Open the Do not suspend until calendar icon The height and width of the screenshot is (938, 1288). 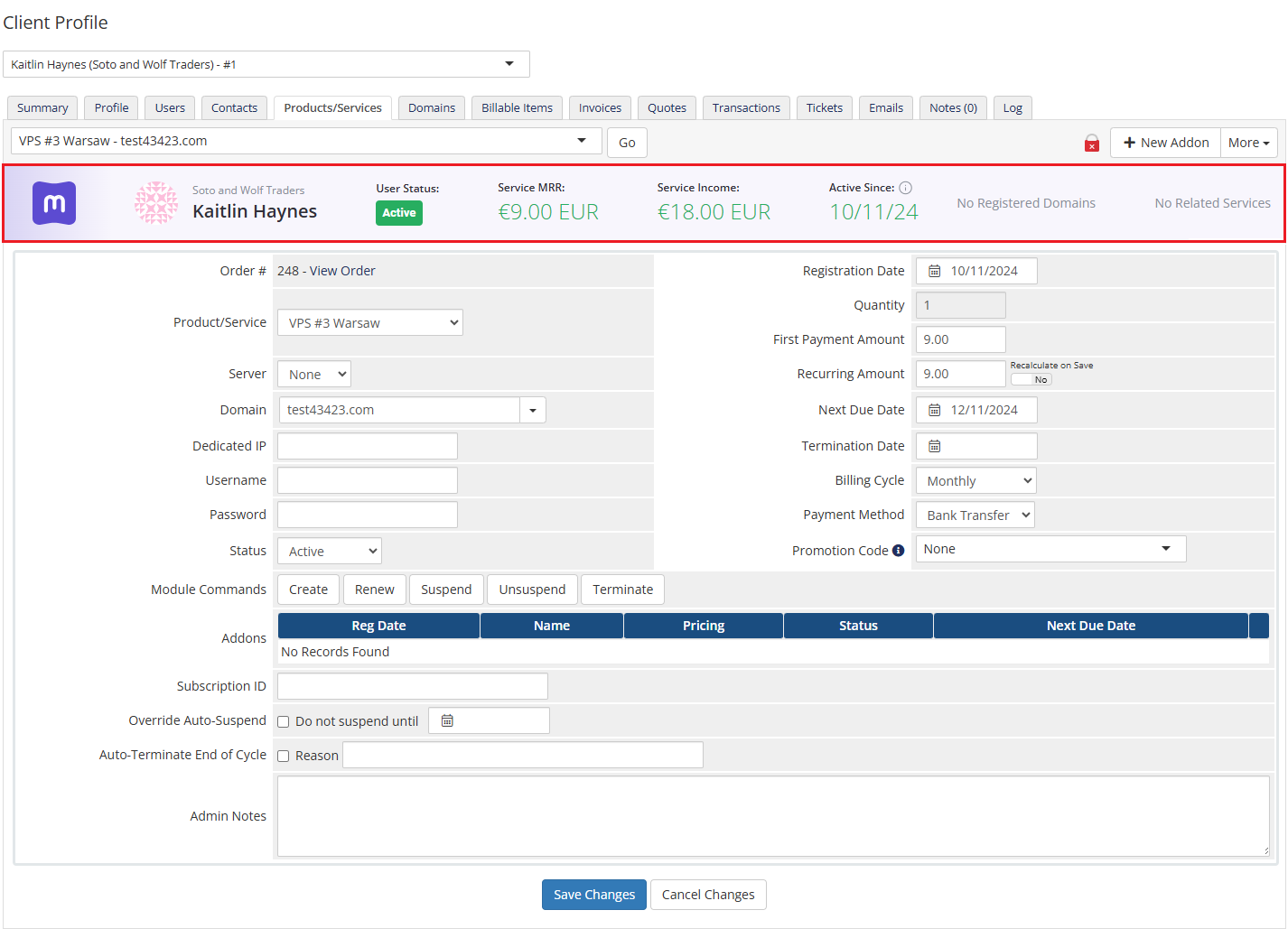[447, 720]
